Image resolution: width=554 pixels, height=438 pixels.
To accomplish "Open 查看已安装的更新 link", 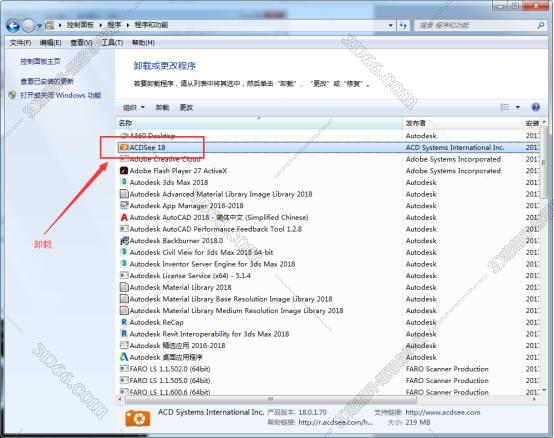I will (47, 81).
